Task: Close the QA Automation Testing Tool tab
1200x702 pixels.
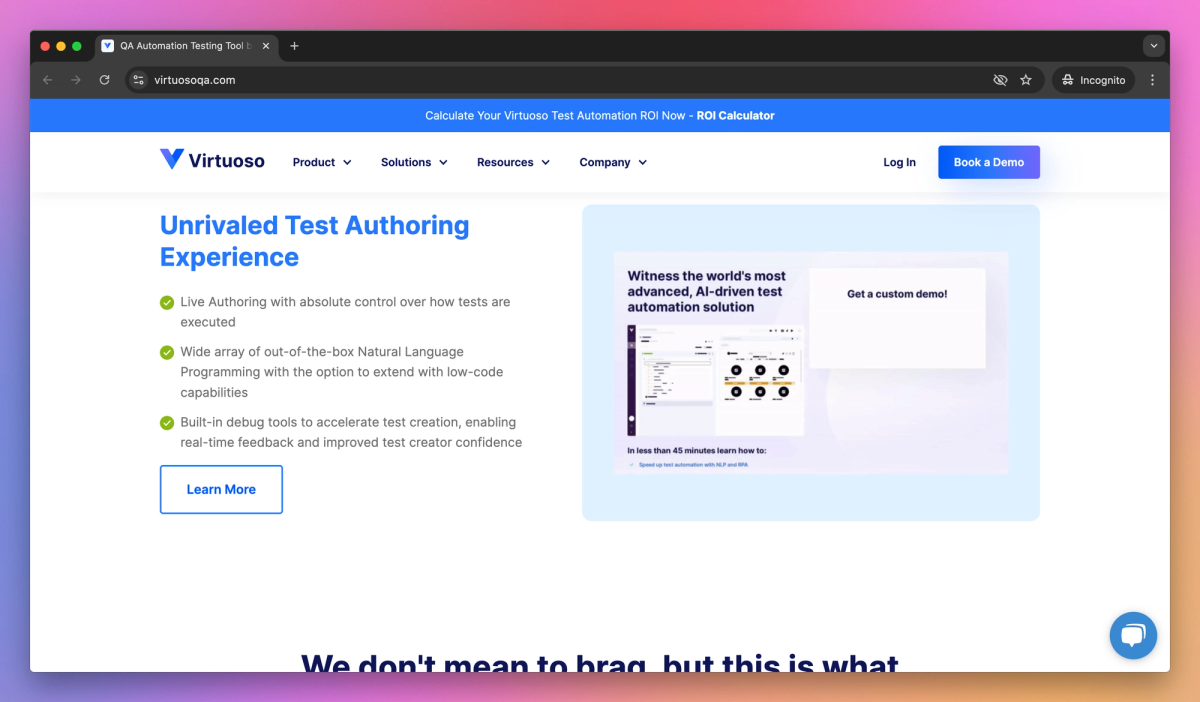Action: (265, 46)
